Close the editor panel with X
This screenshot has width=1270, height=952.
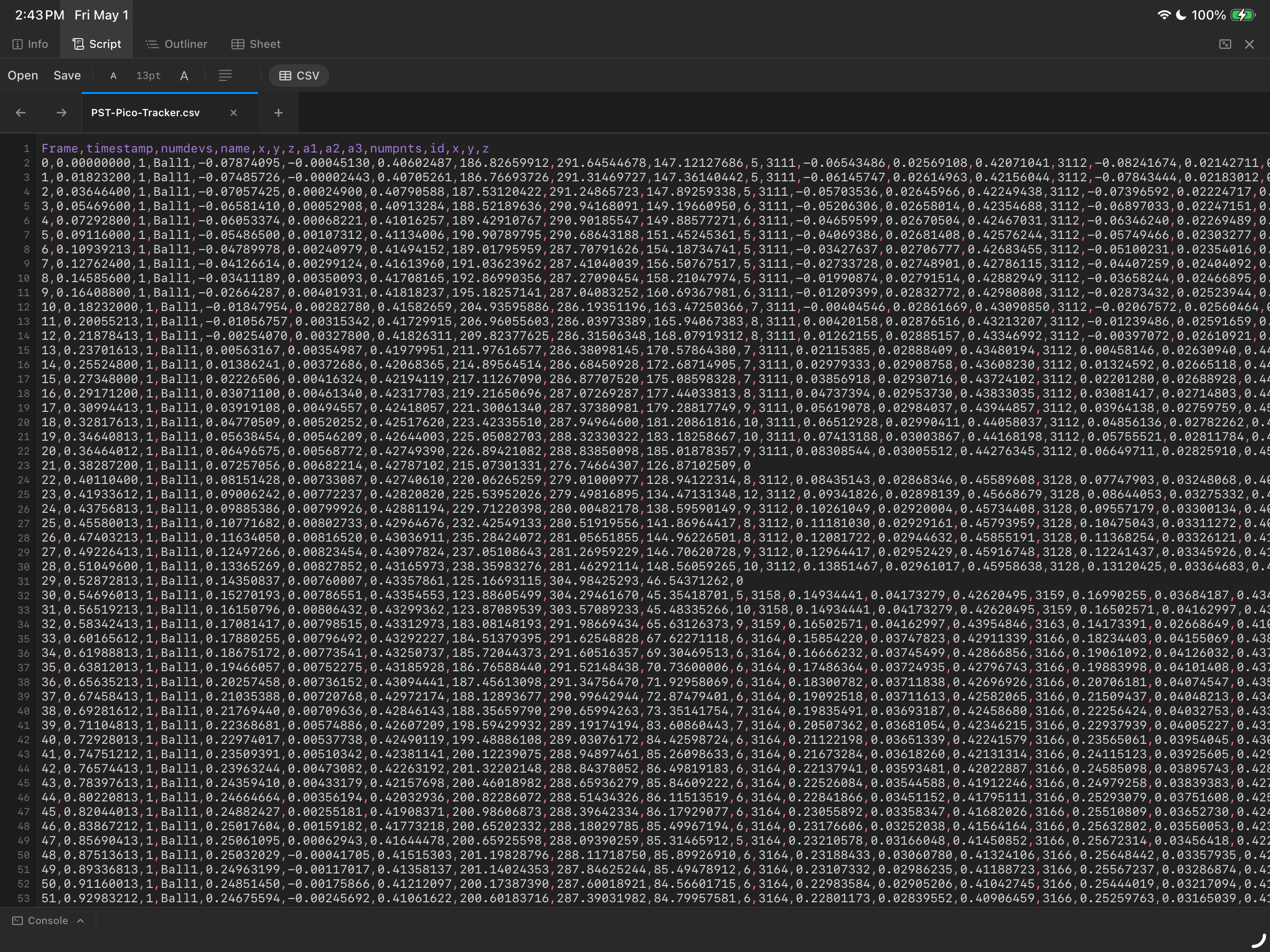(1250, 44)
